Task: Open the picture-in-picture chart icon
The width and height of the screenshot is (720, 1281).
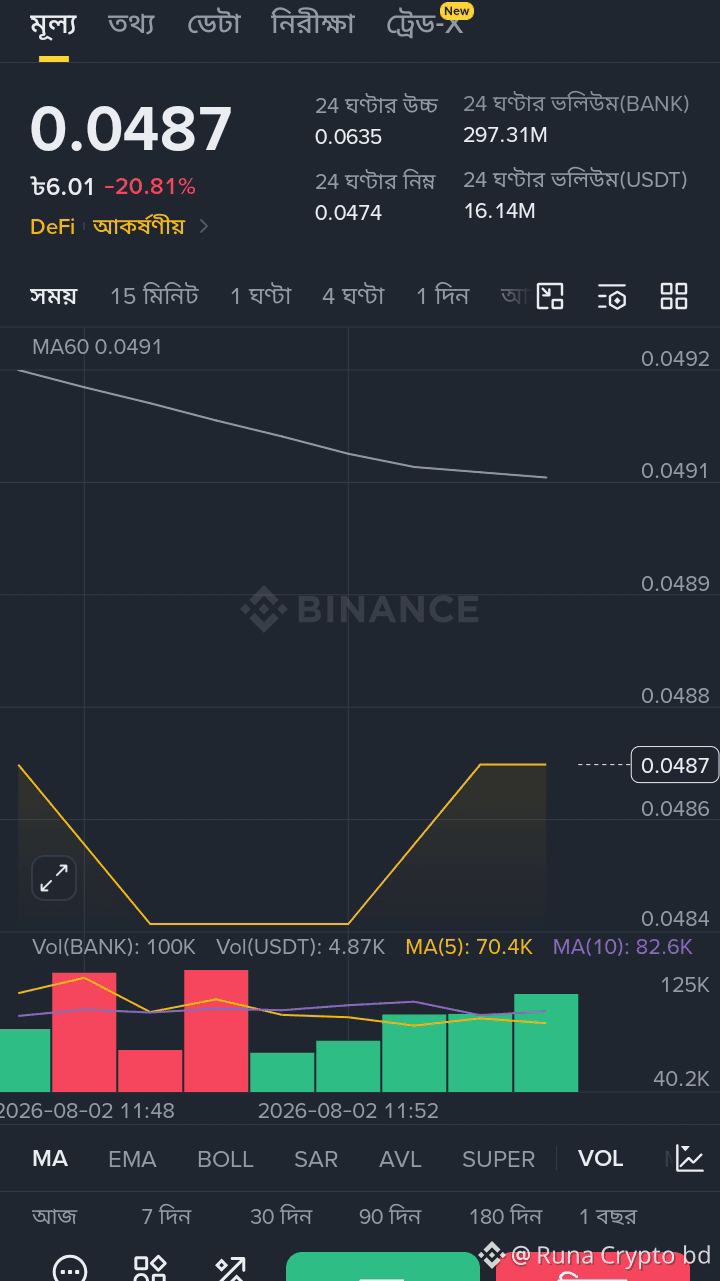Action: 550,296
